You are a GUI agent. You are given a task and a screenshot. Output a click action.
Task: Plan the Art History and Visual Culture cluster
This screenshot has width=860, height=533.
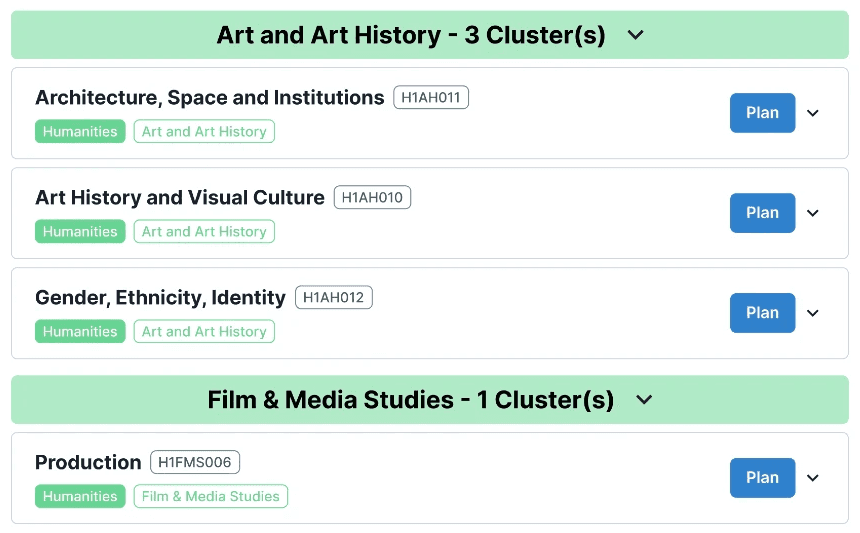pyautogui.click(x=762, y=213)
